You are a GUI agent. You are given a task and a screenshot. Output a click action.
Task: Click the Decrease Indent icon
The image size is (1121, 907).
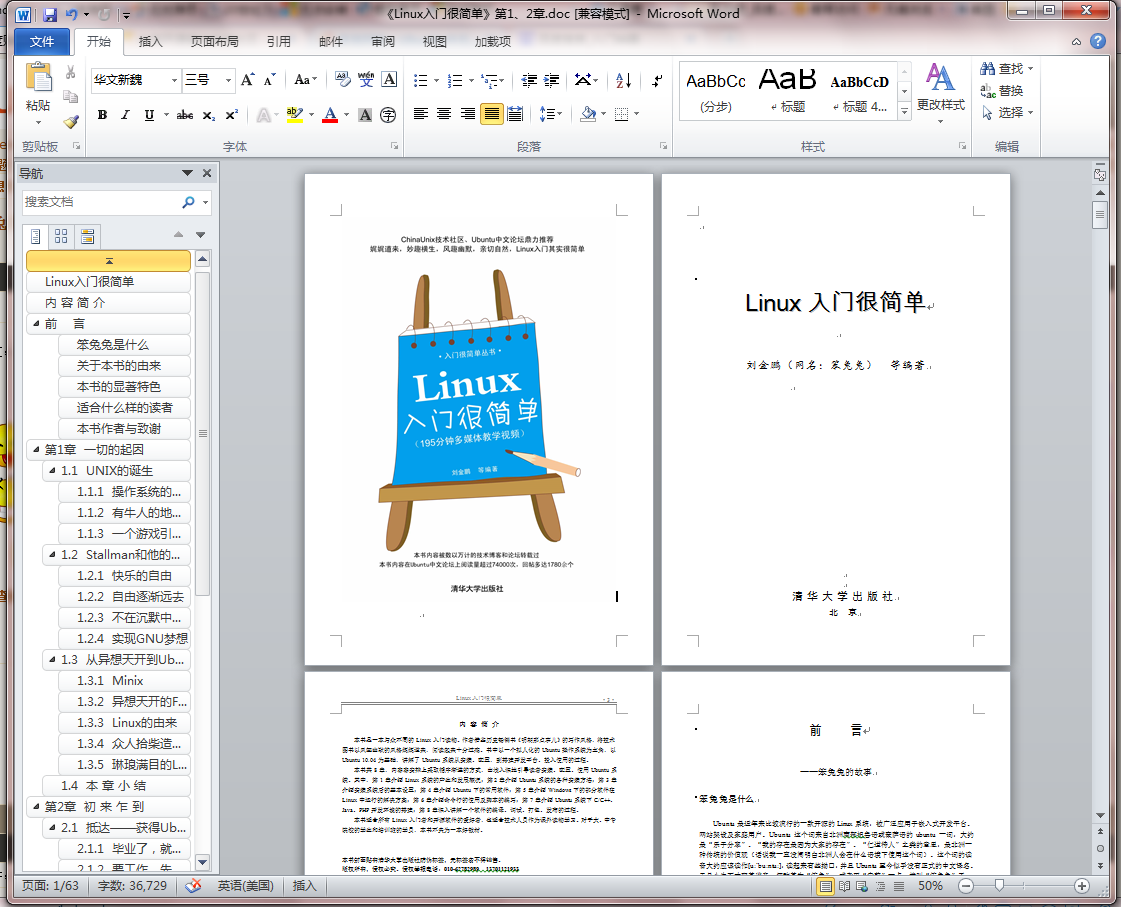pyautogui.click(x=529, y=80)
